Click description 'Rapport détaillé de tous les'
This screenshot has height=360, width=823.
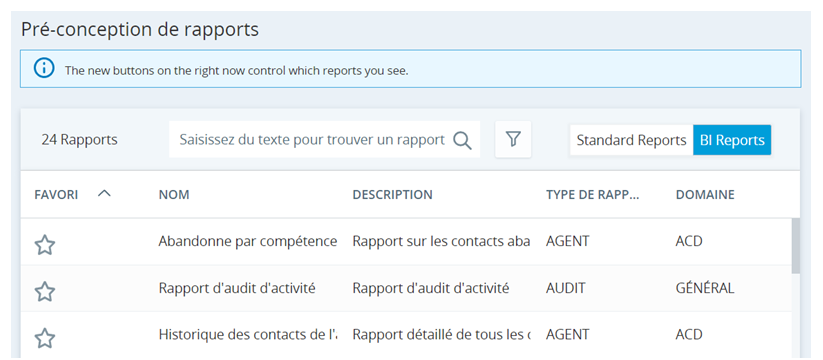click(441, 334)
